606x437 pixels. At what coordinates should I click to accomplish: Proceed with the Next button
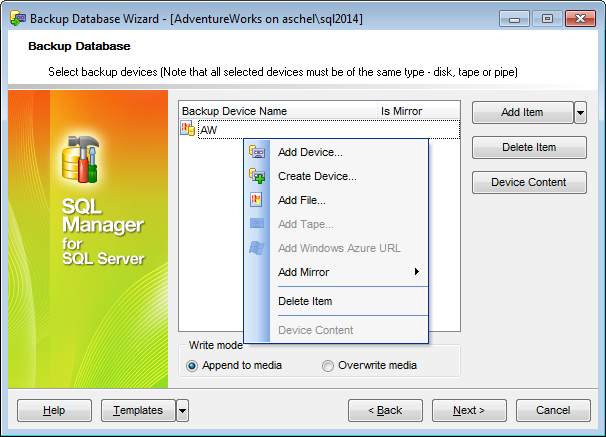(469, 410)
